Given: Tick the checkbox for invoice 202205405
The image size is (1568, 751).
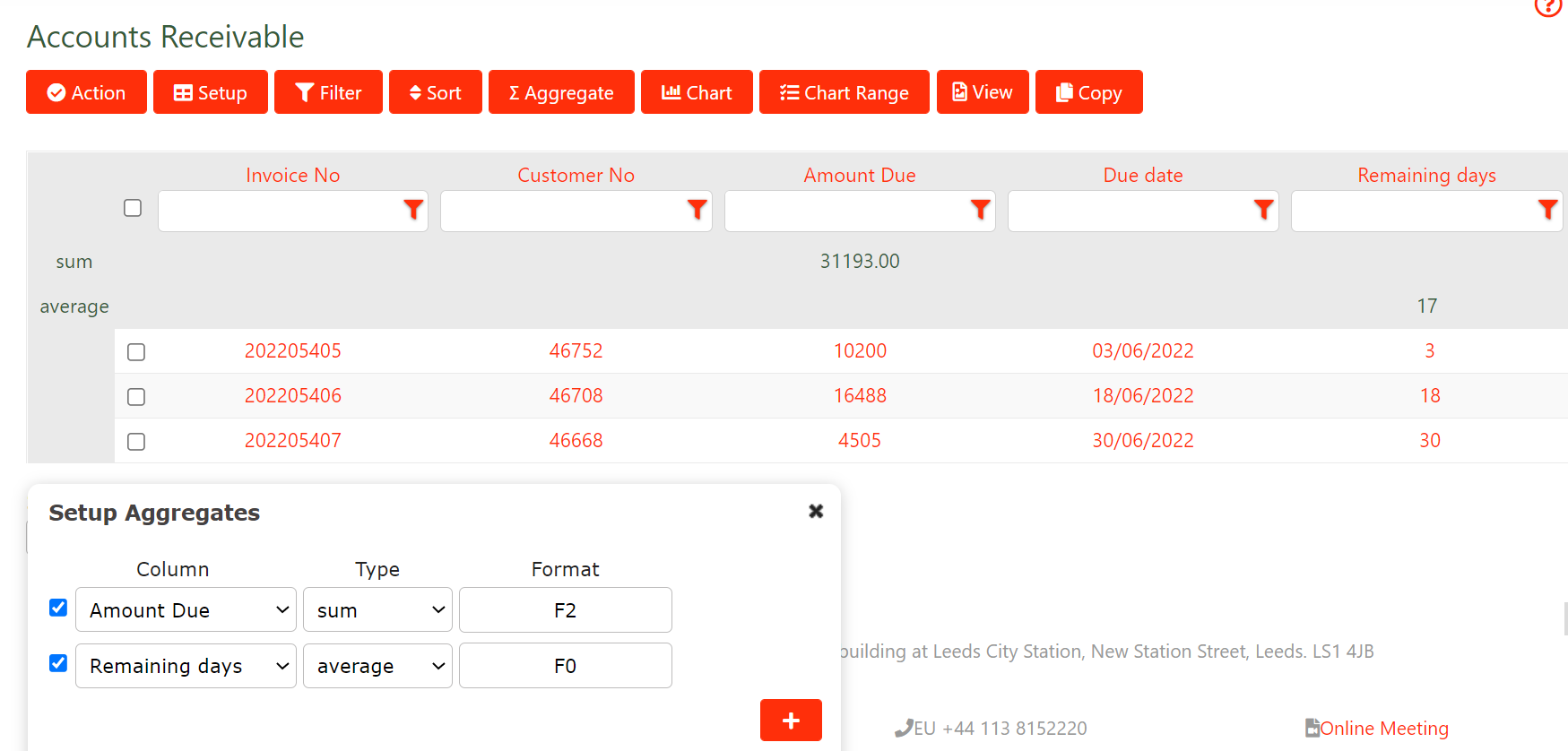Looking at the screenshot, I should [x=136, y=352].
